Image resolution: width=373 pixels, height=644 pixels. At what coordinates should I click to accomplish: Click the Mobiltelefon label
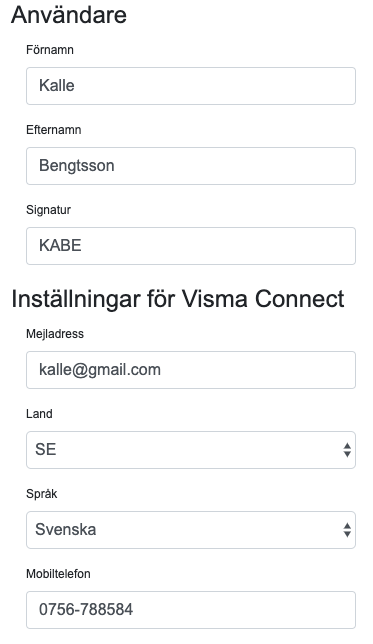tap(58, 574)
